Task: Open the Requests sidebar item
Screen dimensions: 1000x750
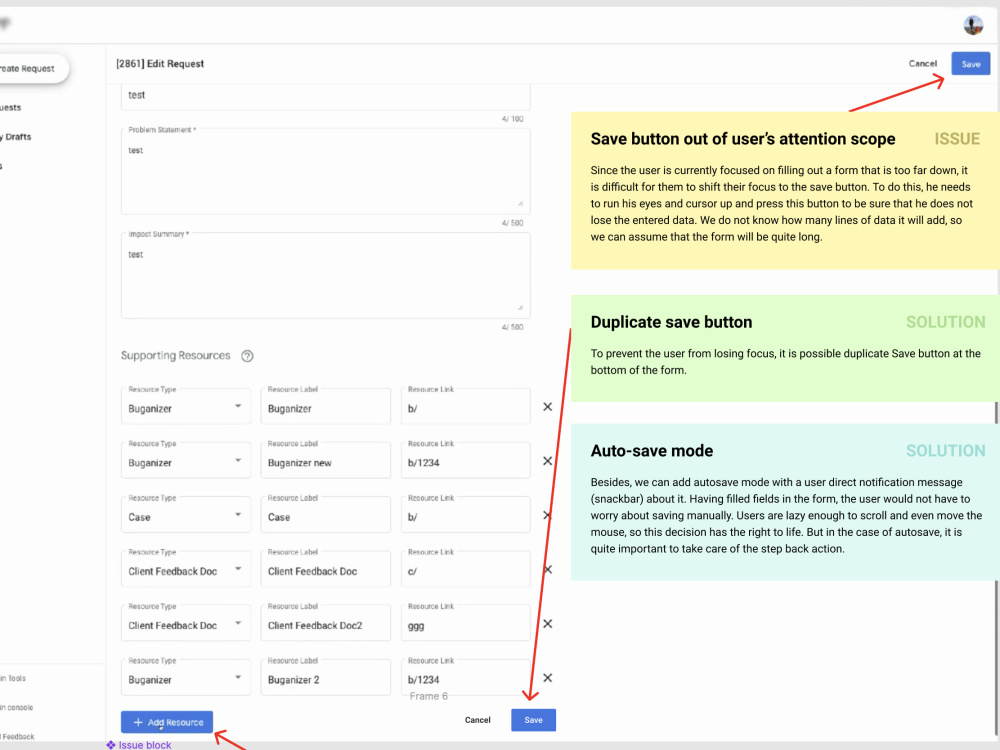Action: [11, 108]
